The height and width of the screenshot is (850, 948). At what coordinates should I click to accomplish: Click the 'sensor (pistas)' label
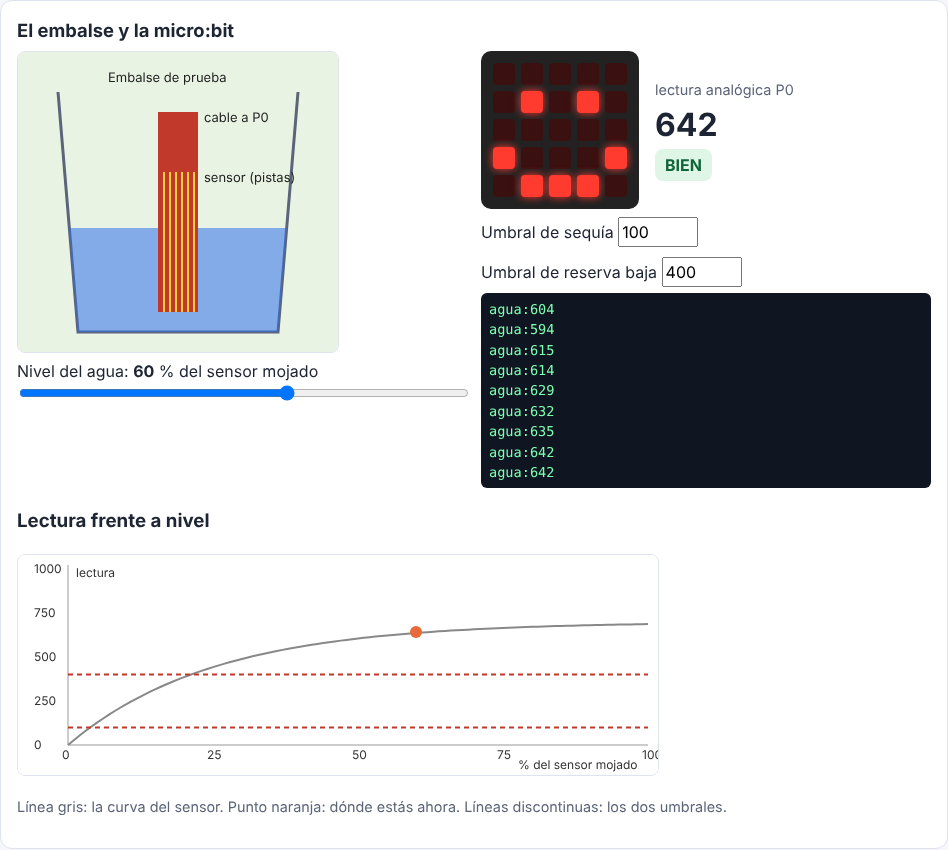tap(249, 177)
